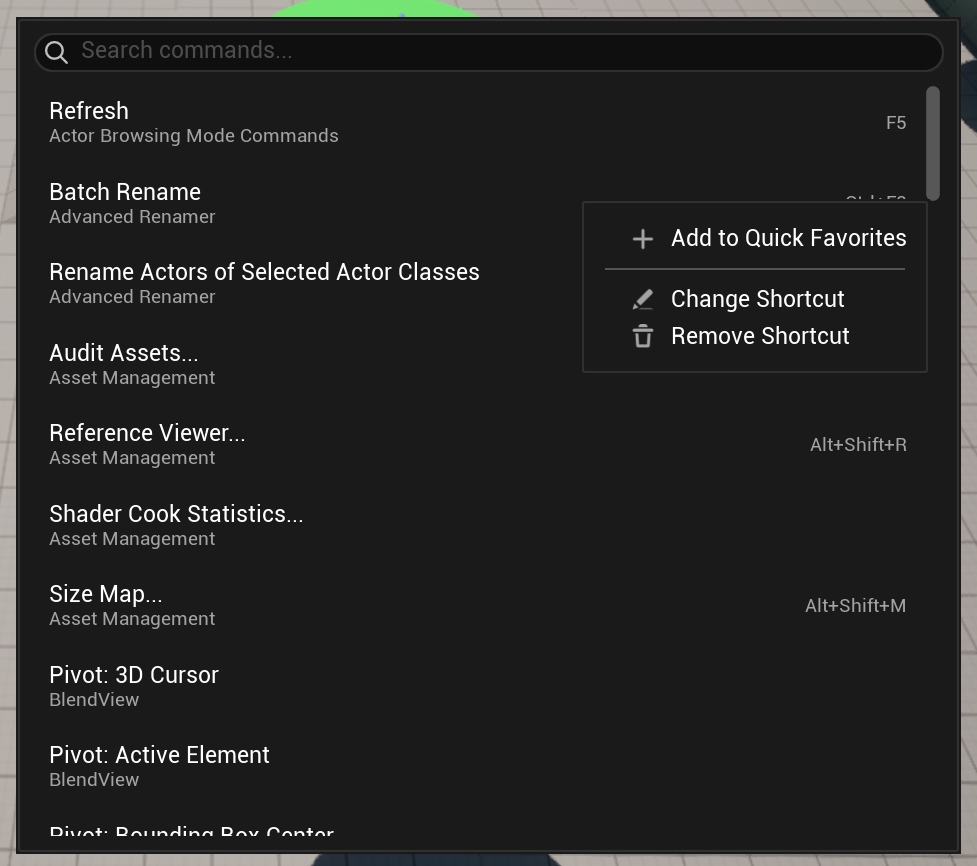Click the trash icon beside Remove Shortcut

pyautogui.click(x=642, y=336)
